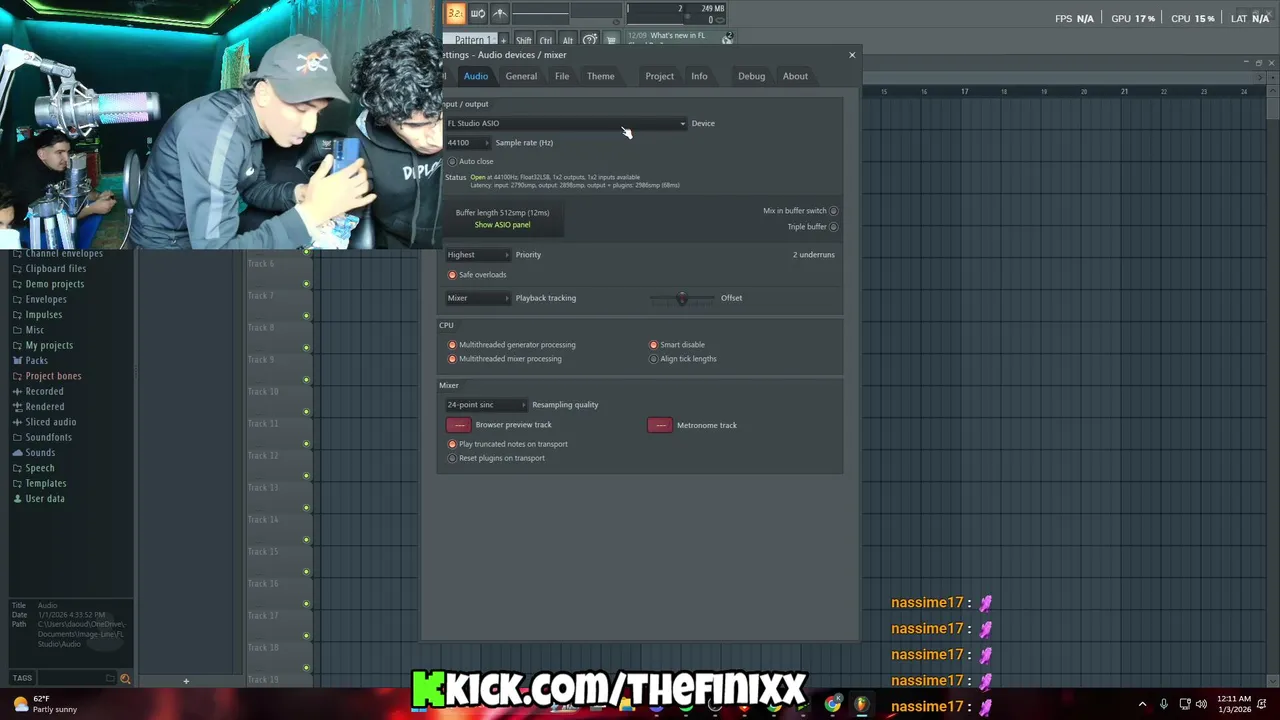Open the Debug settings tab
Screen dimensions: 1280x720
[x=751, y=76]
